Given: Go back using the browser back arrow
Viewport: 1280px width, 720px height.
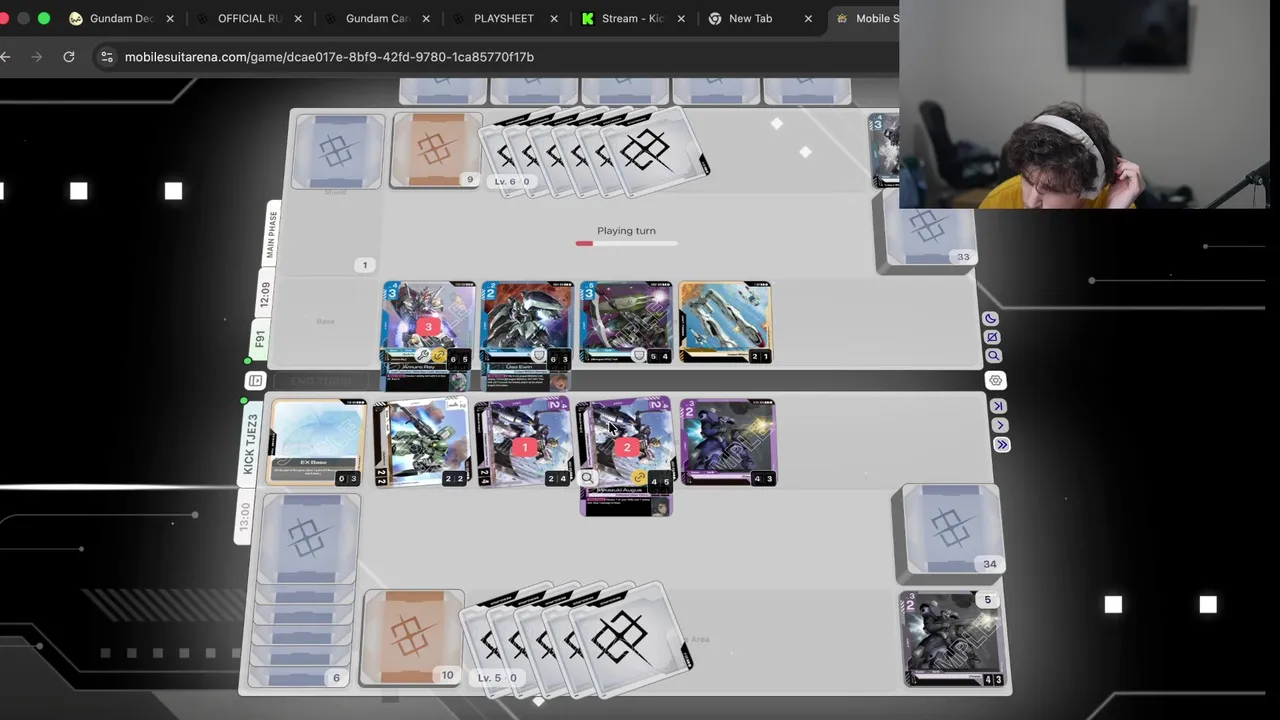Looking at the screenshot, I should pos(5,57).
